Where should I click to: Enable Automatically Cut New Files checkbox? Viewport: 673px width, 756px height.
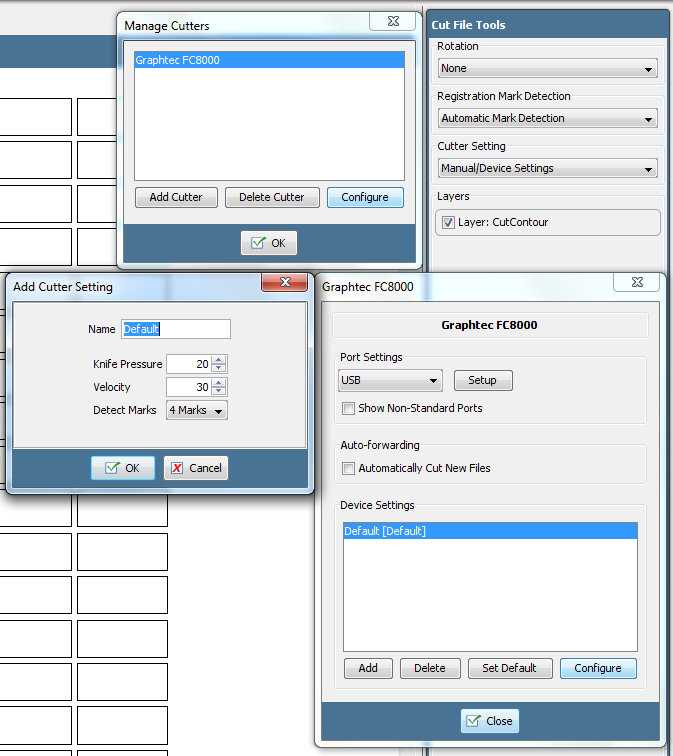pos(349,468)
